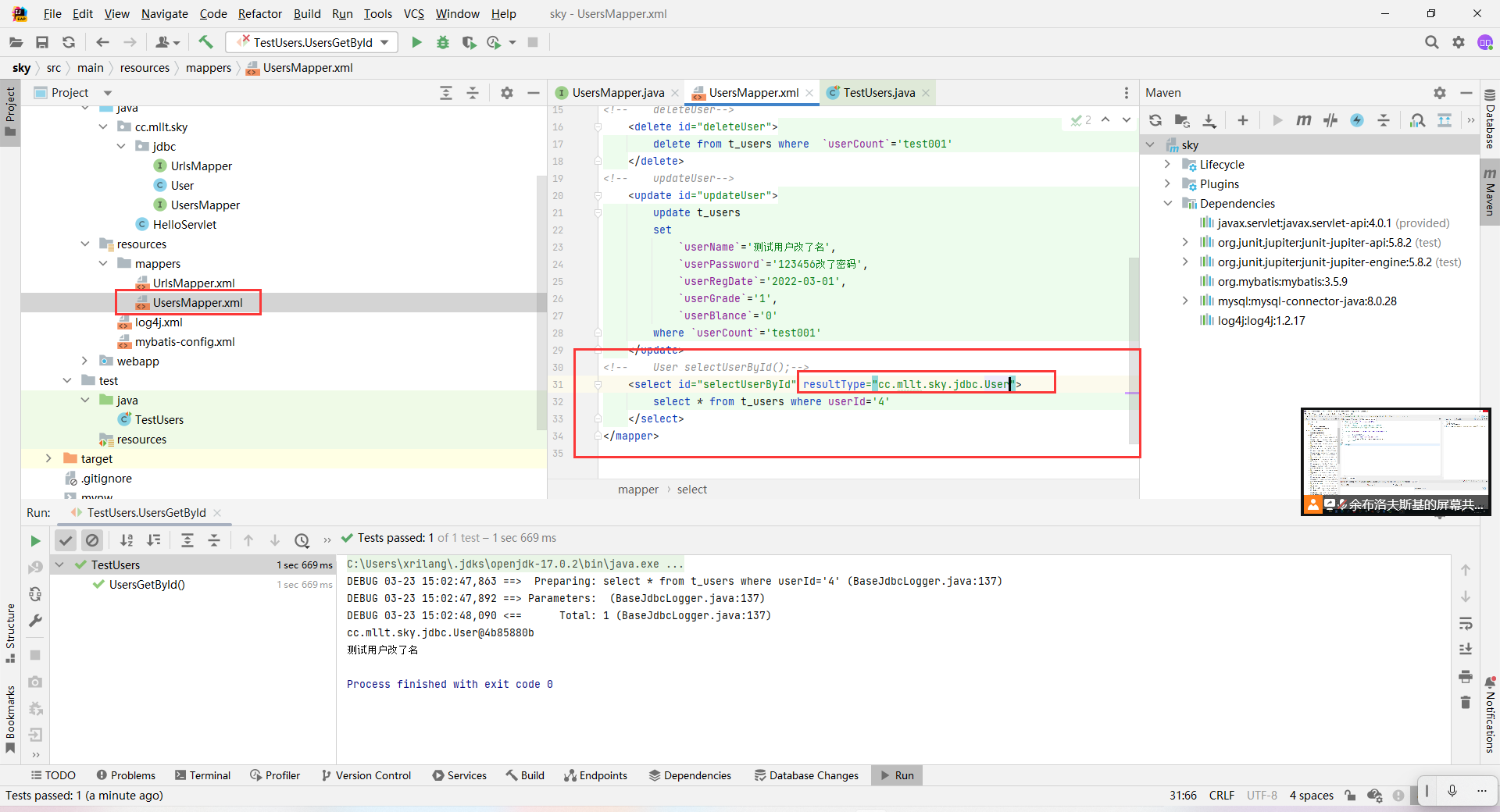
Task: Run with coverage shield icon
Action: tap(469, 42)
